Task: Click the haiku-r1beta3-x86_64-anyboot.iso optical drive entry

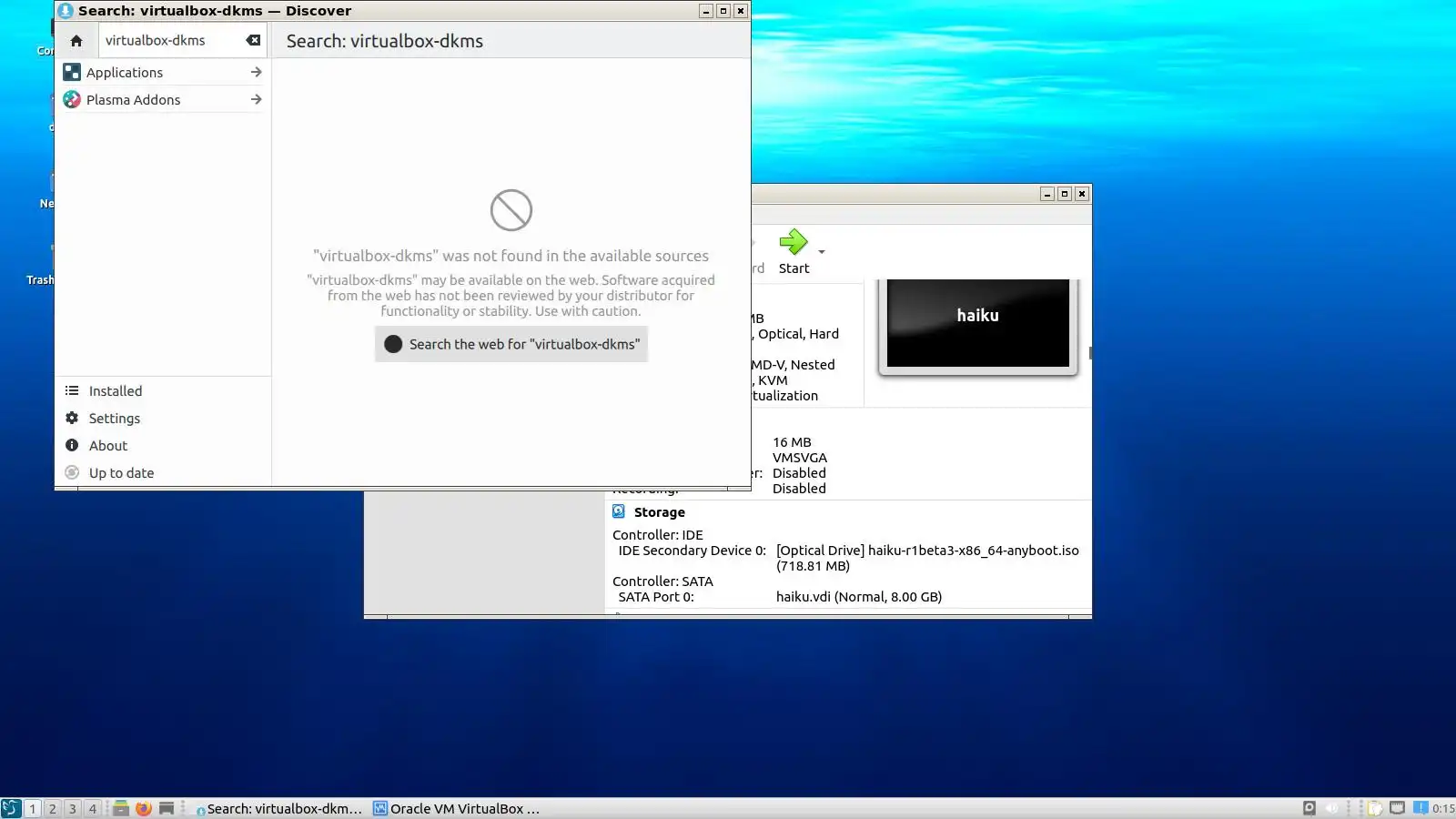Action: click(927, 558)
